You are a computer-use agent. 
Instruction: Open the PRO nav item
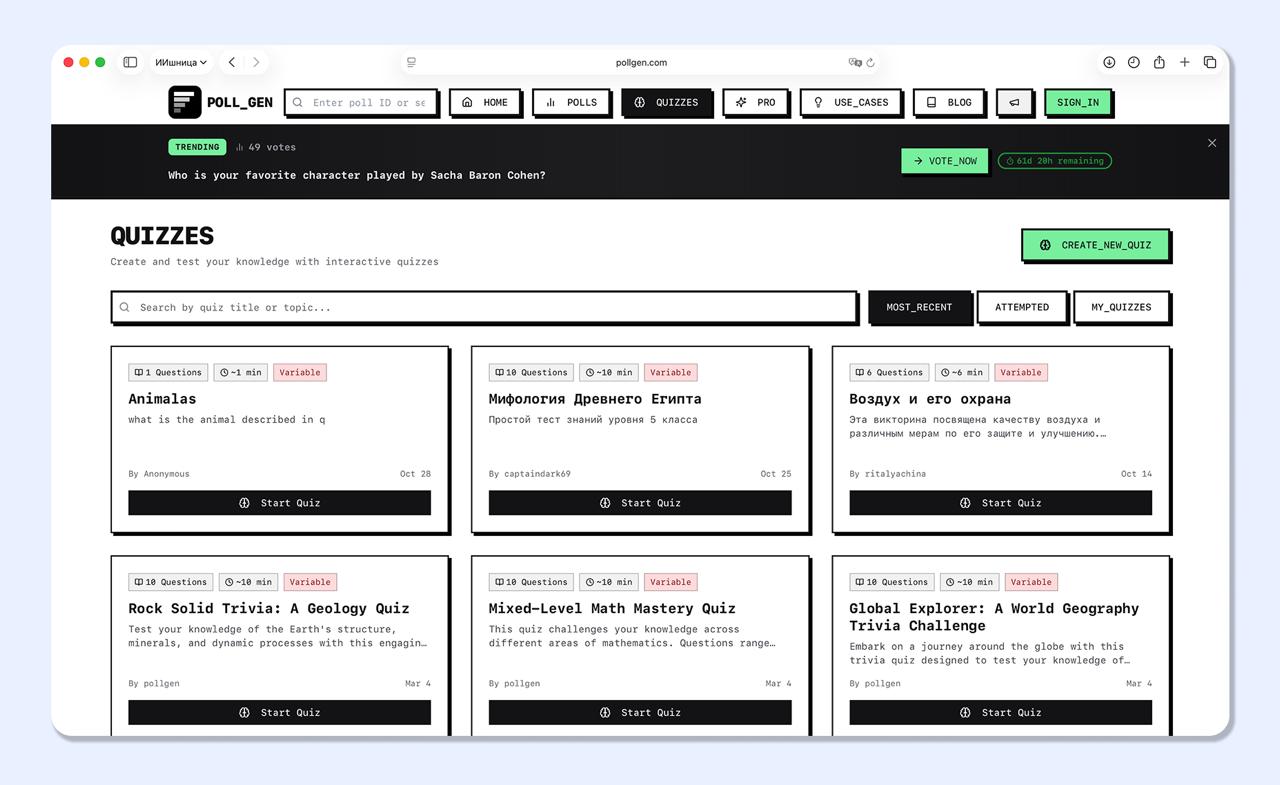(755, 102)
